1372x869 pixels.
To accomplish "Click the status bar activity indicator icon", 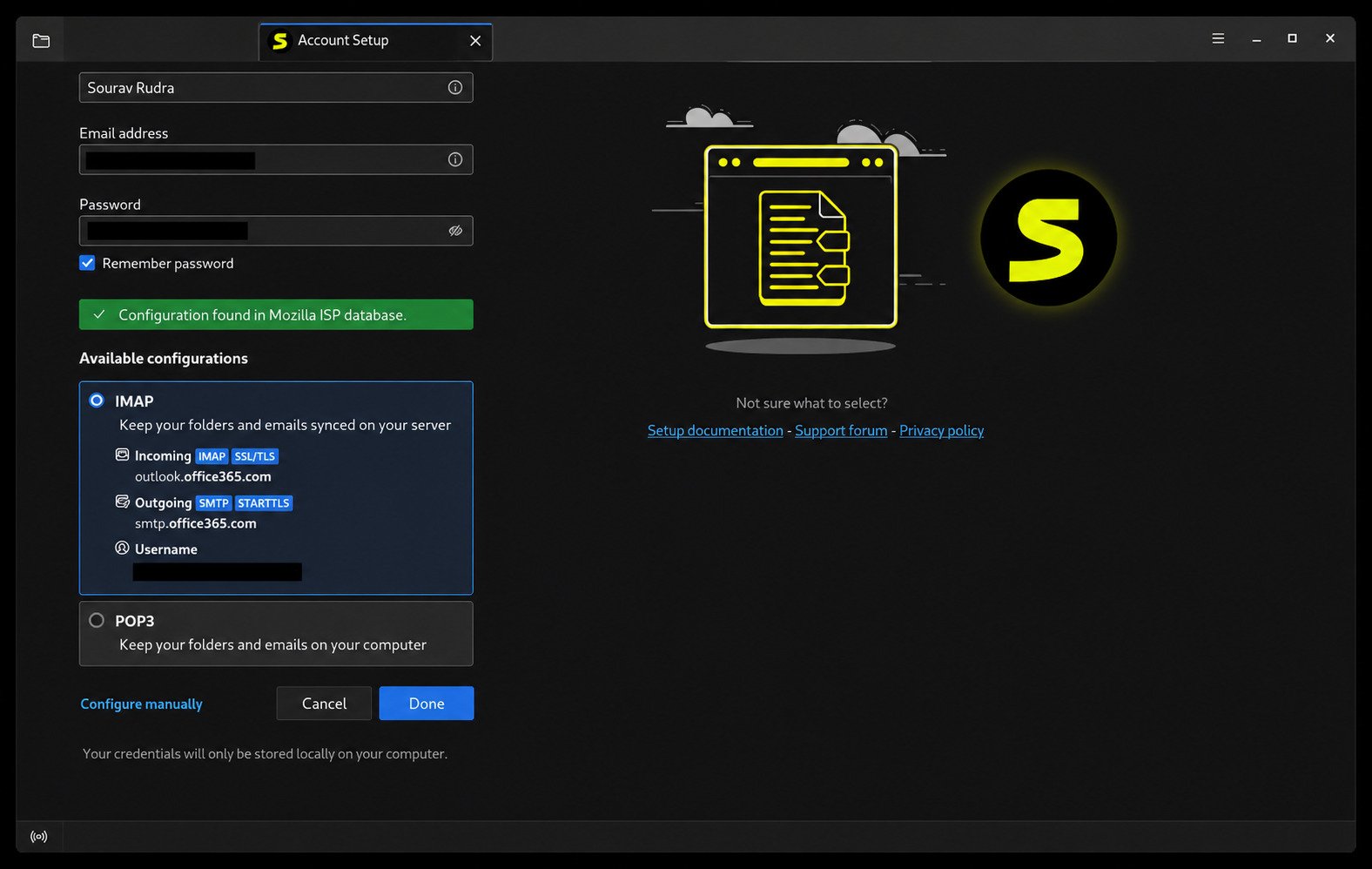I will click(39, 837).
